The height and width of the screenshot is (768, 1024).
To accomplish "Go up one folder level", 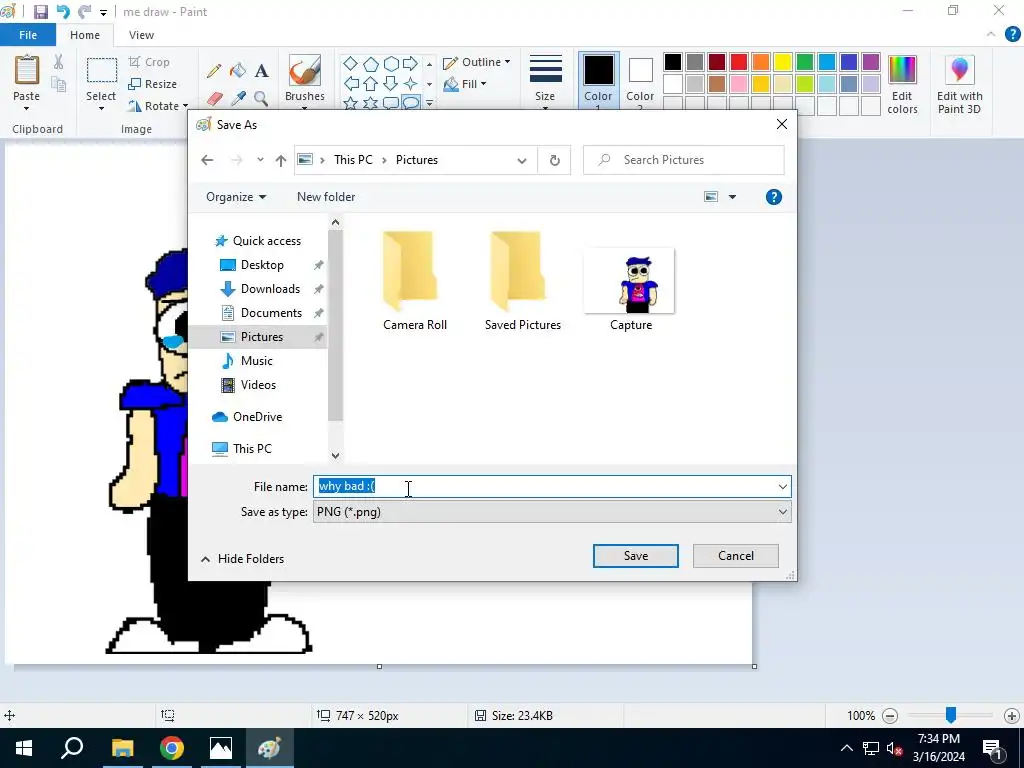I will (281, 160).
